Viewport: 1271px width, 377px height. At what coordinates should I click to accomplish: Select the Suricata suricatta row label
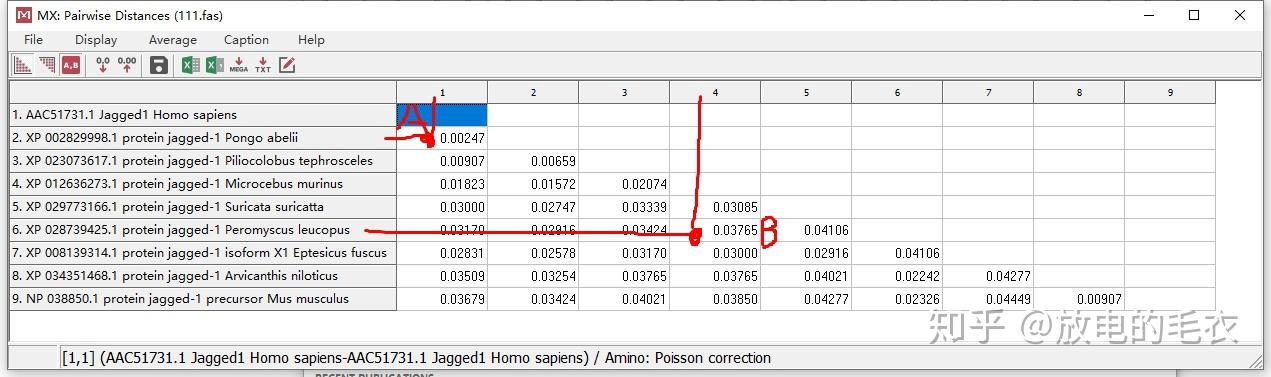point(203,207)
